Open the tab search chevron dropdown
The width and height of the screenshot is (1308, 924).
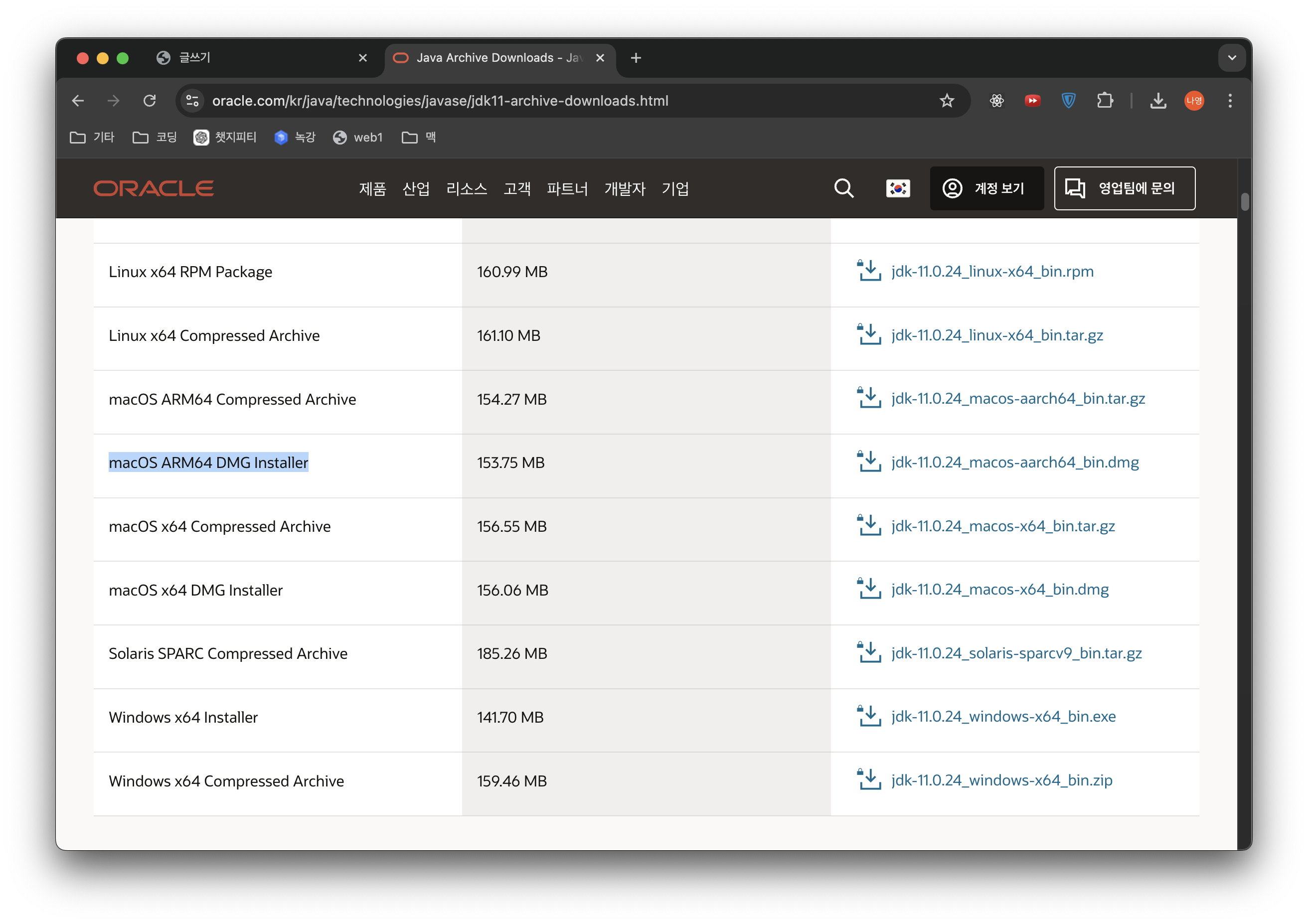click(1232, 57)
